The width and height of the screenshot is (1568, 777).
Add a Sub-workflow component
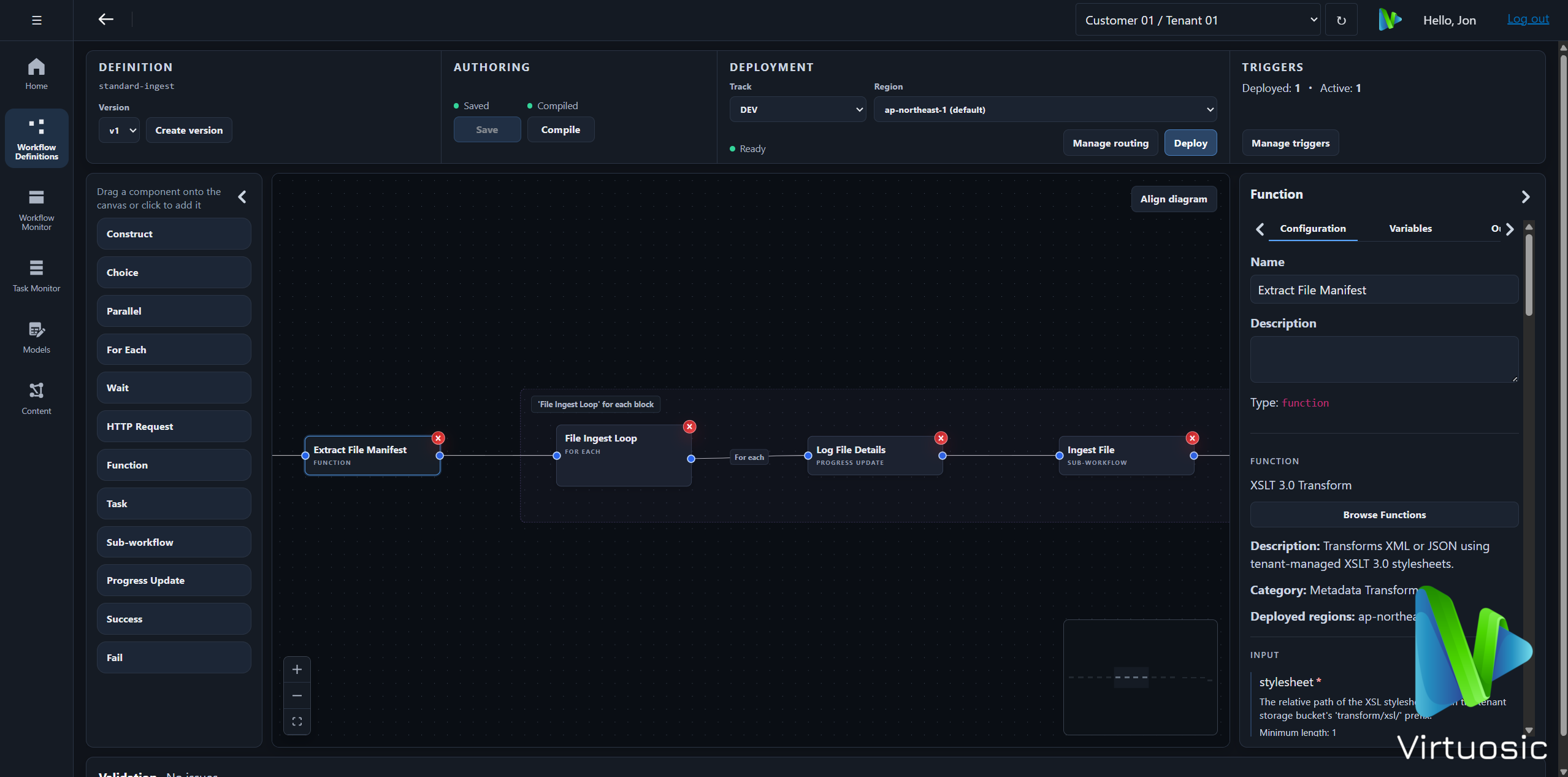[x=174, y=542]
